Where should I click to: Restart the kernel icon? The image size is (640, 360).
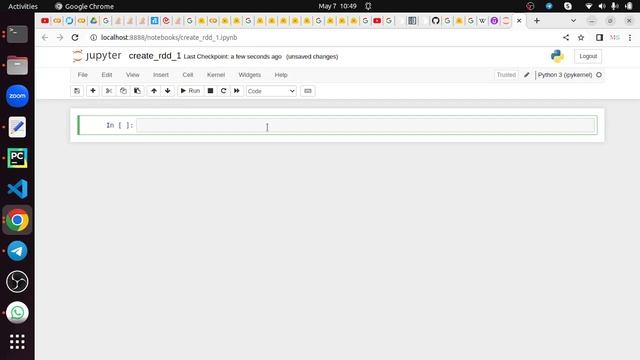[223, 91]
